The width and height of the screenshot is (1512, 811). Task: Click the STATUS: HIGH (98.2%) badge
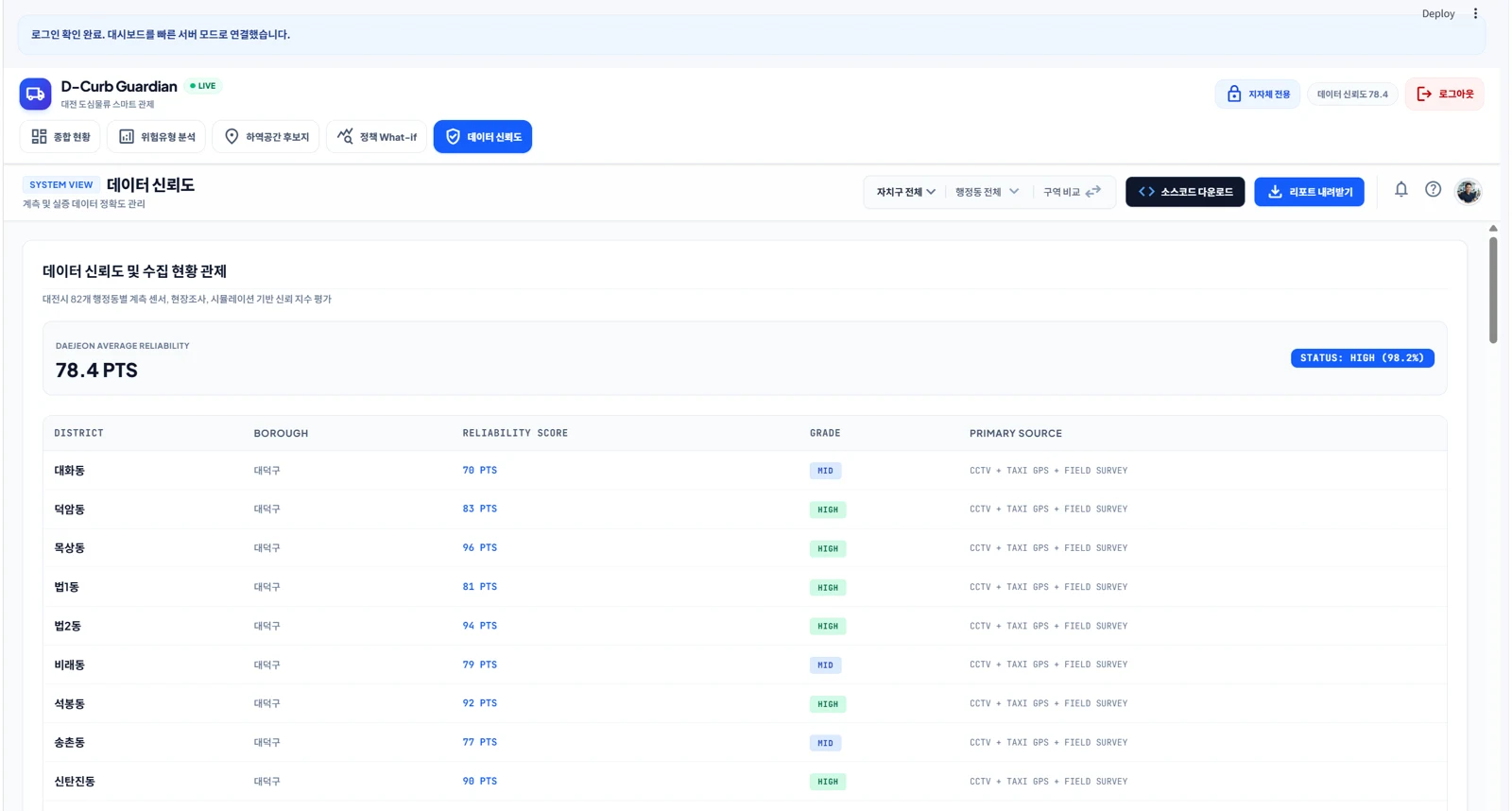click(1363, 358)
